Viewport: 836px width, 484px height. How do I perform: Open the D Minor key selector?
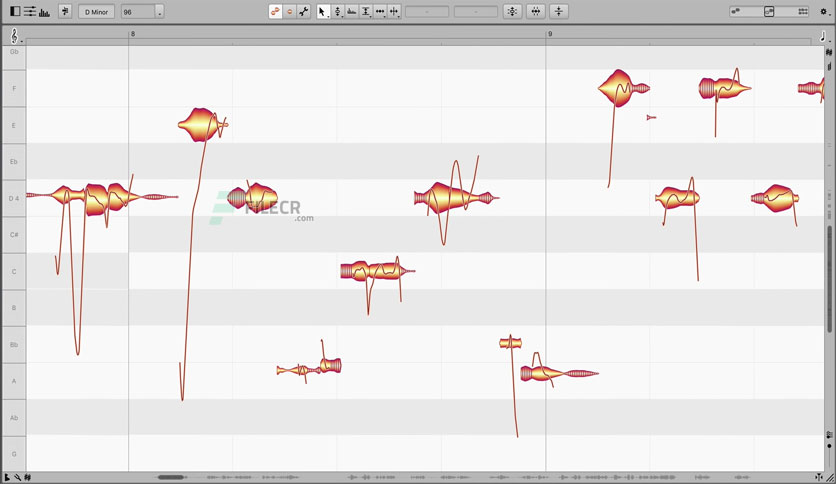(97, 12)
